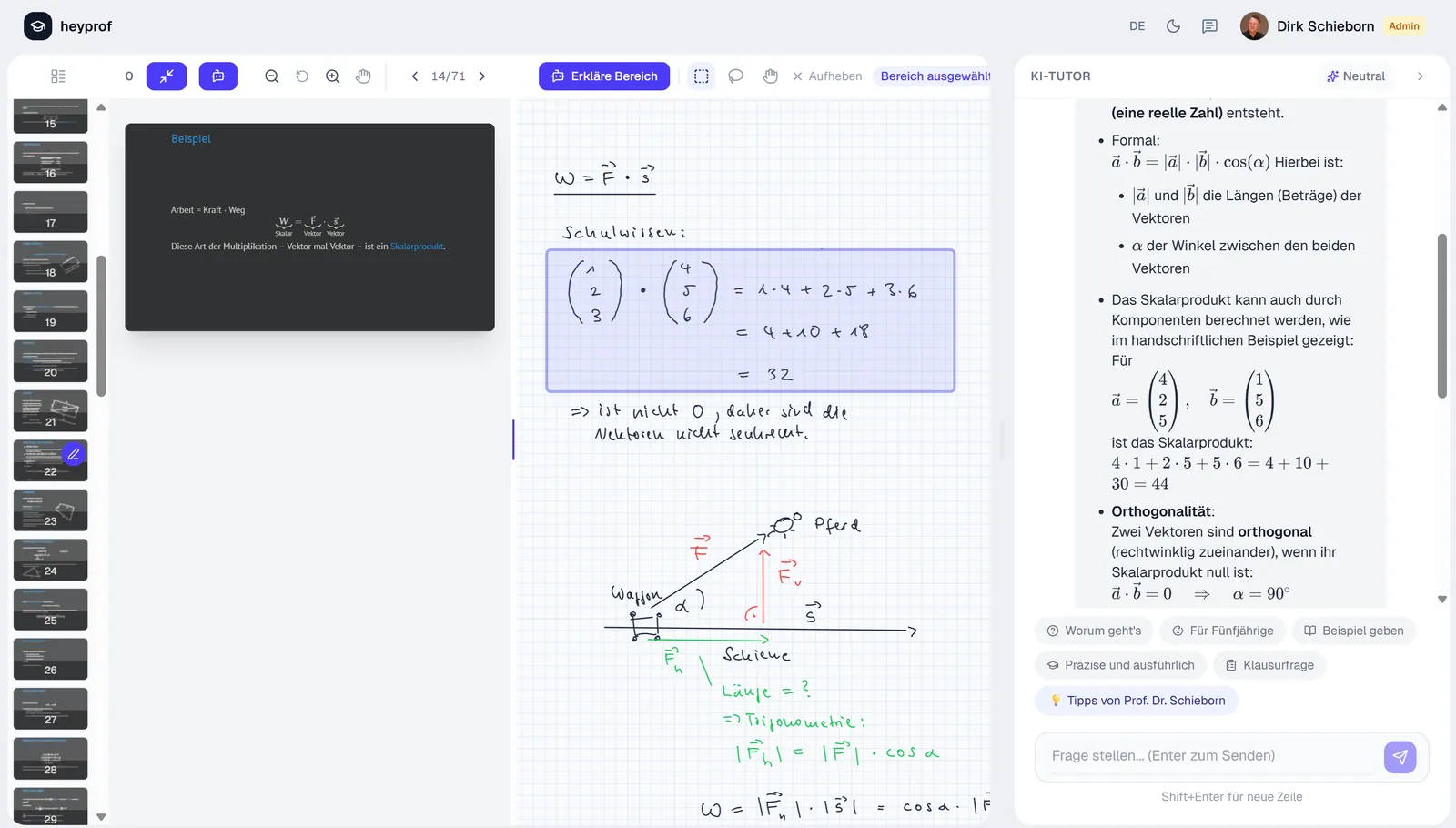The image size is (1456, 828).
Task: Open the chat/comment bubble icon
Action: click(735, 76)
